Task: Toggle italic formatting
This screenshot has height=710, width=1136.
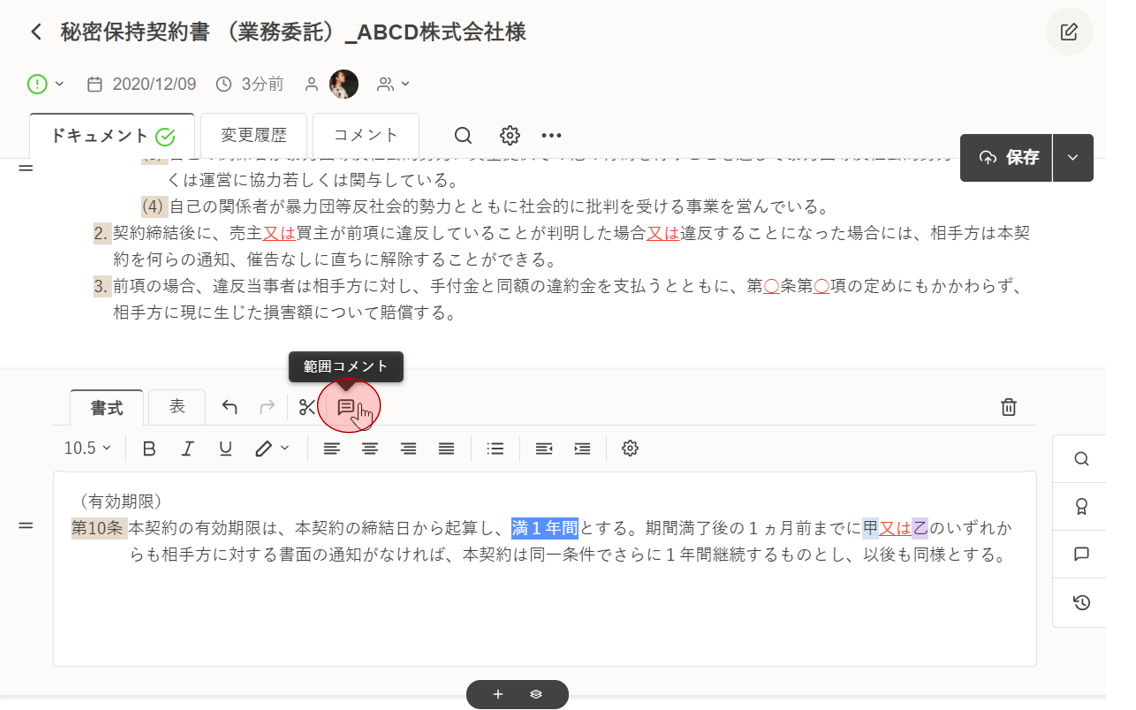Action: click(187, 449)
